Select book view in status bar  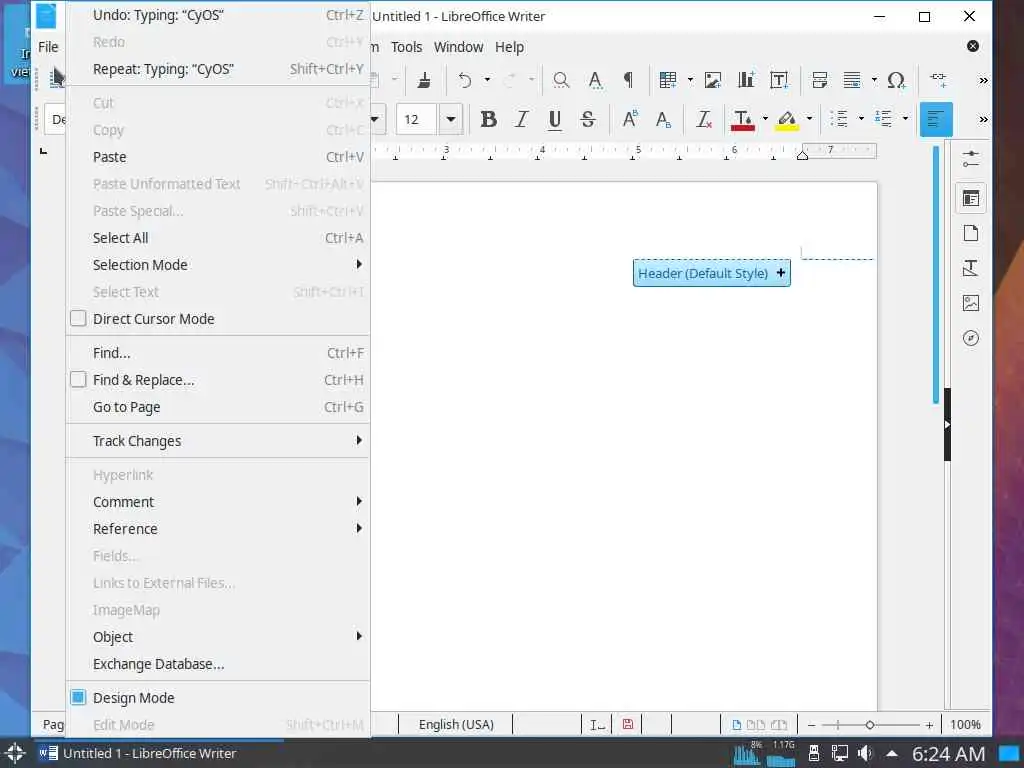(778, 724)
